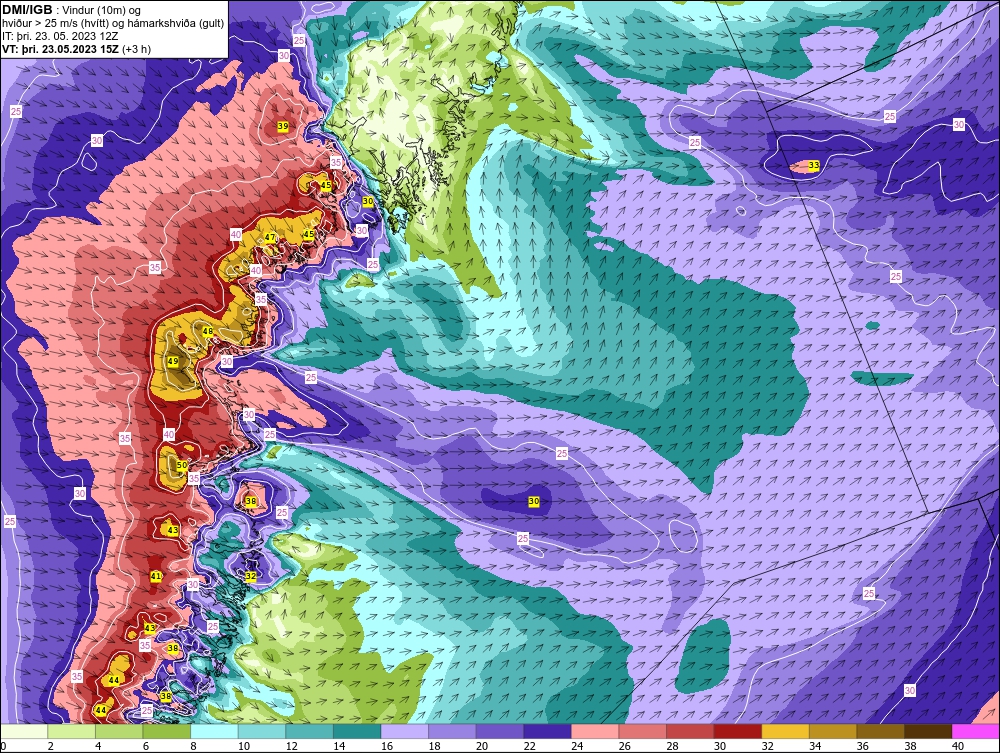1000x753 pixels.
Task: Pick the 12–14 m/s teal legend swatch
Action: 309,731
